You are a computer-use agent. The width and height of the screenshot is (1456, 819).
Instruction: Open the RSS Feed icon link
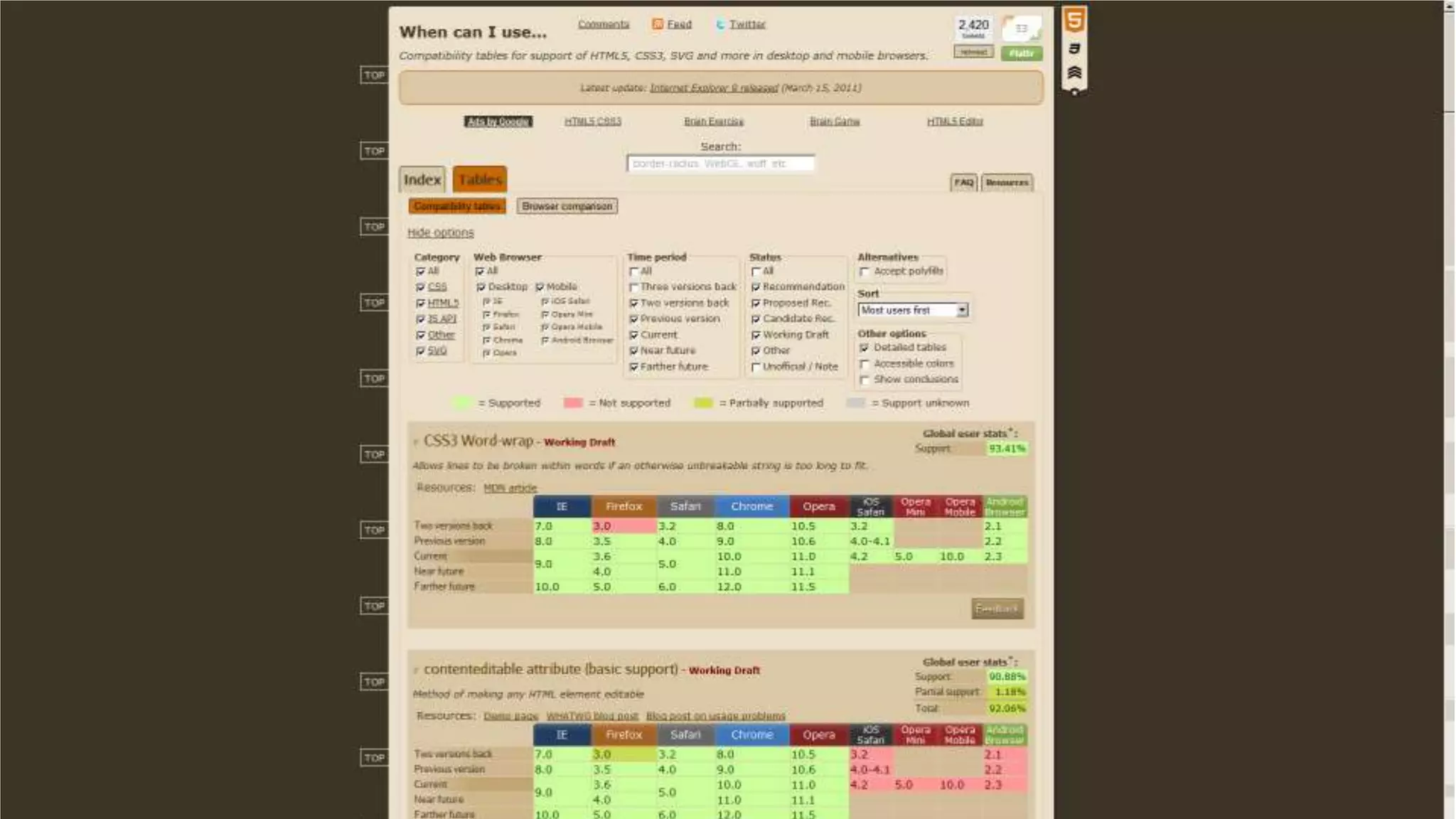(658, 24)
